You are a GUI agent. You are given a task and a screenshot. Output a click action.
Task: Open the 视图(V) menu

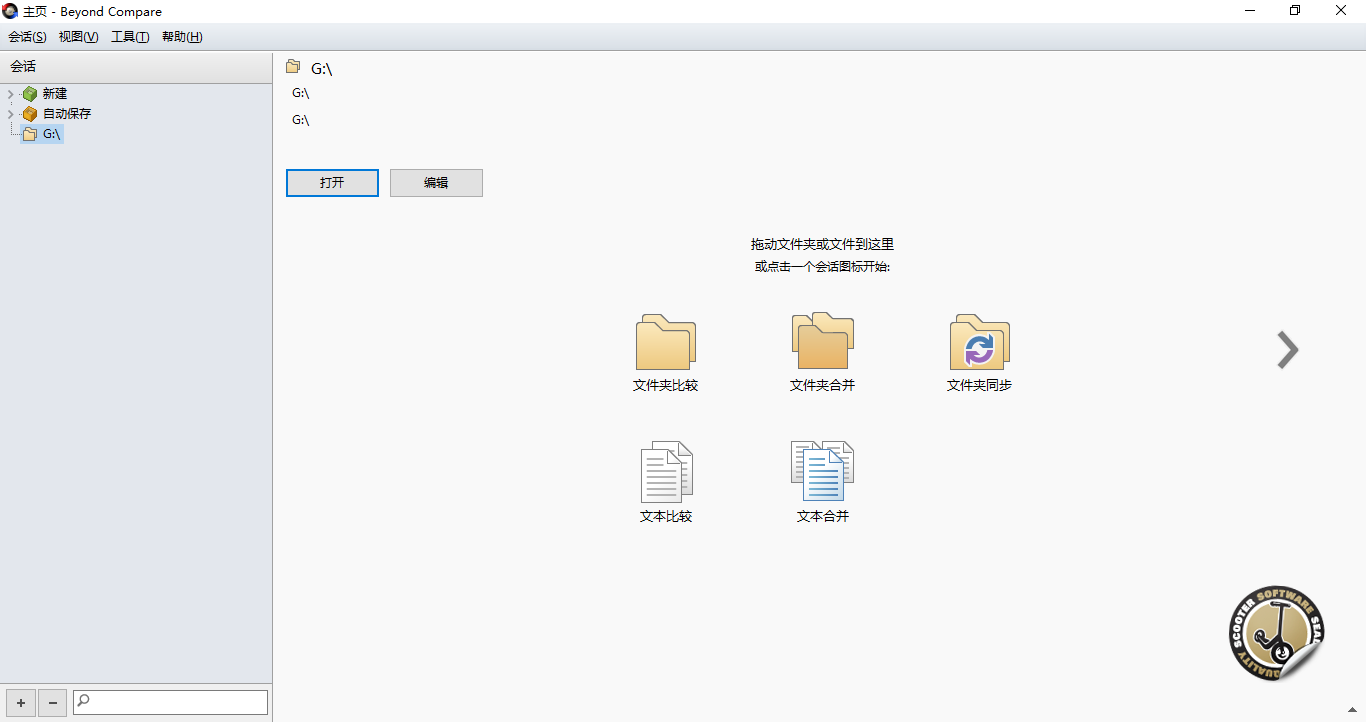[x=78, y=37]
